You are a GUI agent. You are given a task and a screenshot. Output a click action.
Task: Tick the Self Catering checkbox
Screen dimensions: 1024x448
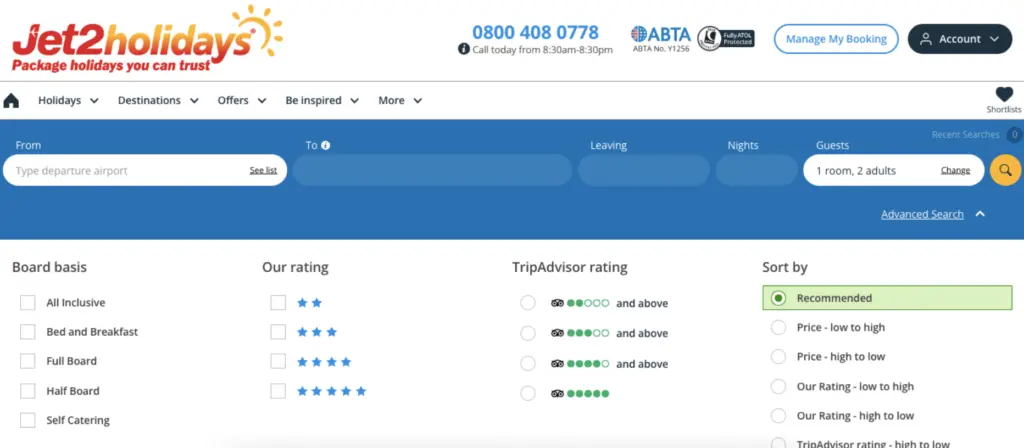pyautogui.click(x=27, y=421)
